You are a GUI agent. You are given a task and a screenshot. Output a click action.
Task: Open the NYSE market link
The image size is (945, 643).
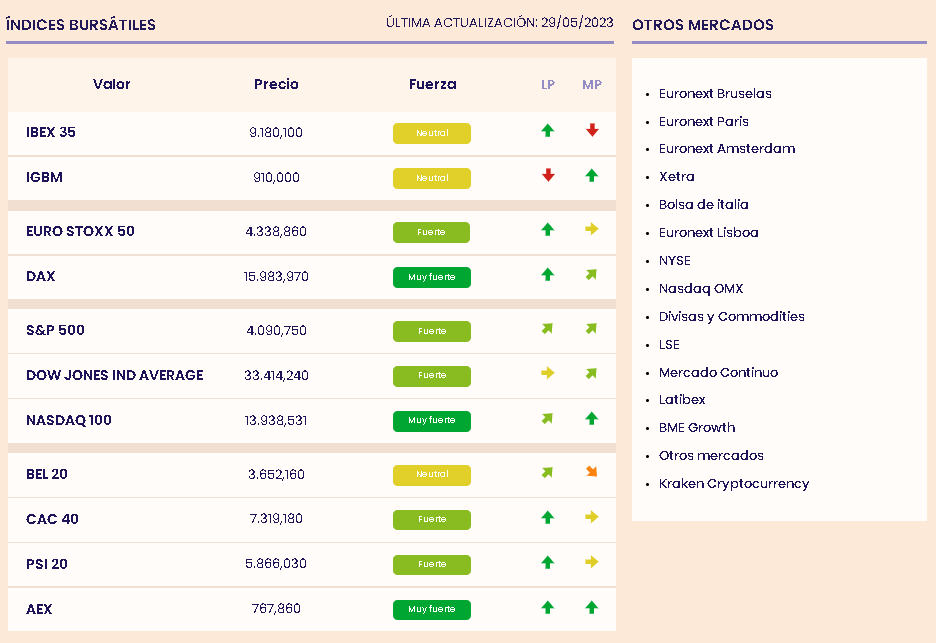click(674, 260)
